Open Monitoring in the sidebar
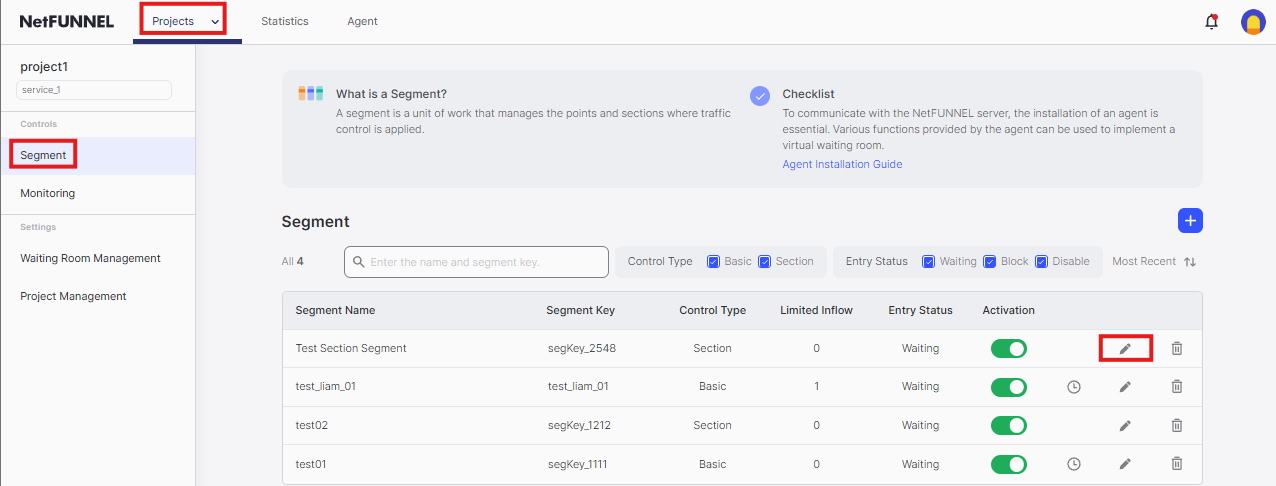1276x486 pixels. 48,193
